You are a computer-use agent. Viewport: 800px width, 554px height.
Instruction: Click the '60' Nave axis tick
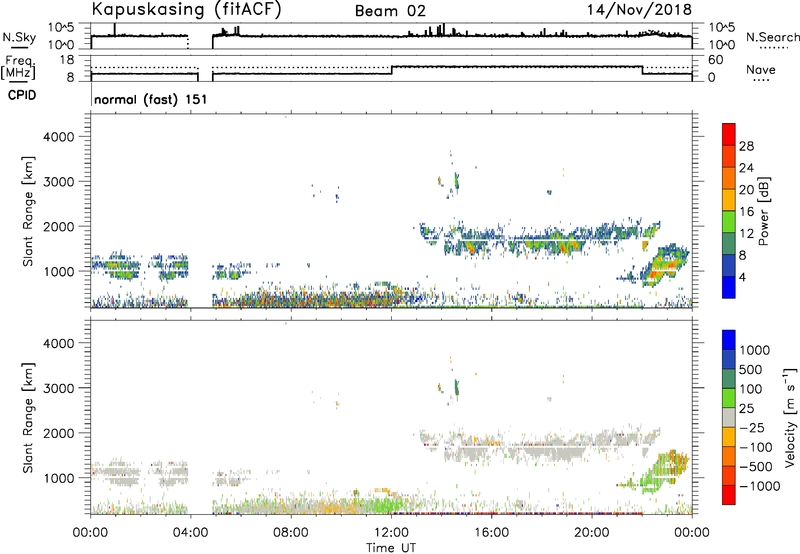click(715, 60)
